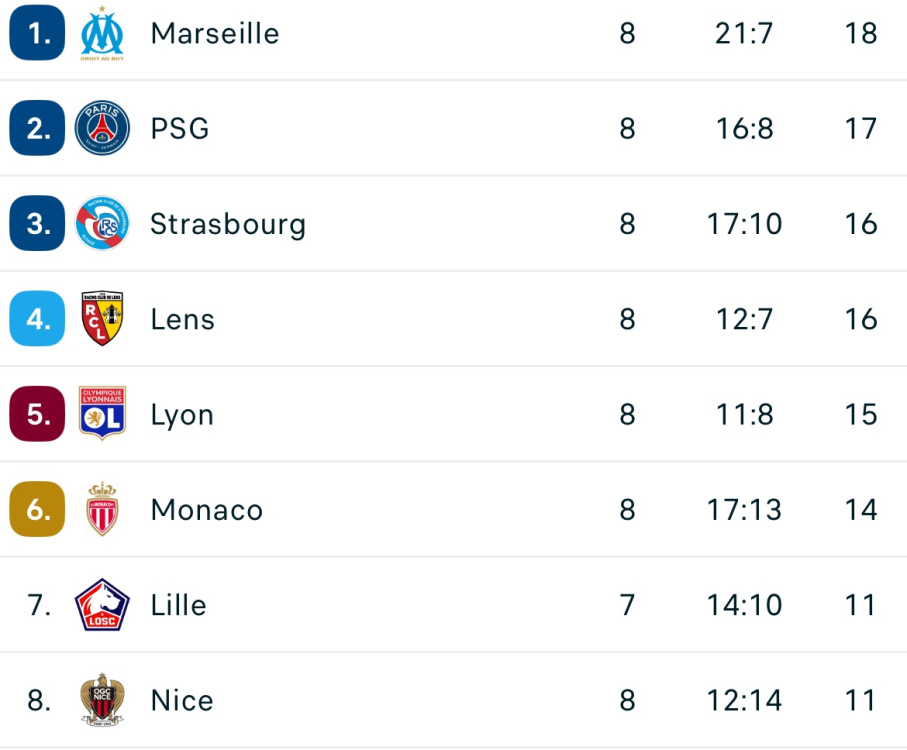Click the Lille LOSC badge

[102, 605]
